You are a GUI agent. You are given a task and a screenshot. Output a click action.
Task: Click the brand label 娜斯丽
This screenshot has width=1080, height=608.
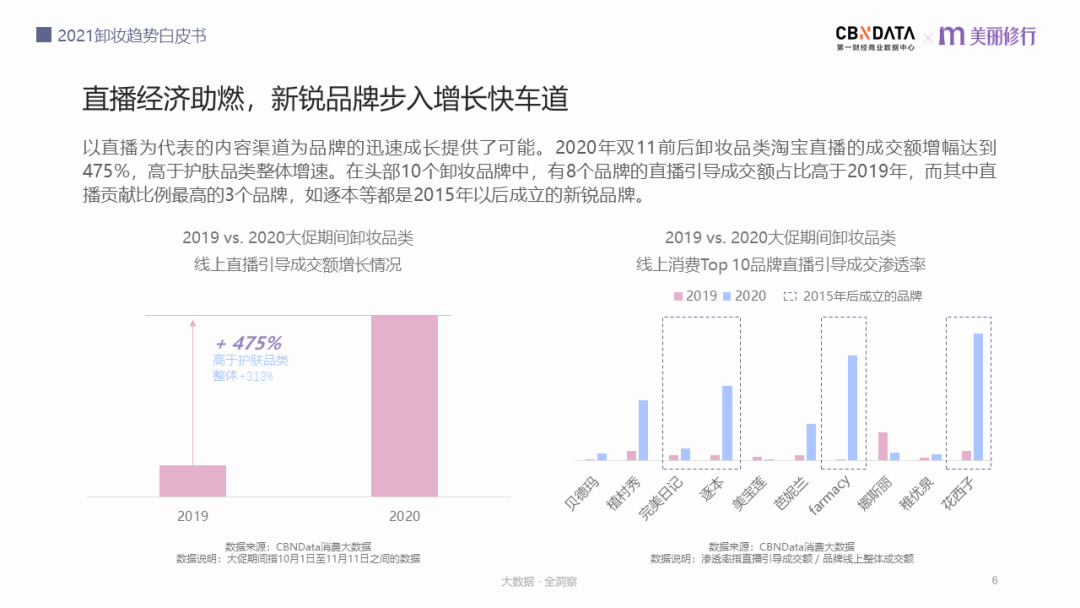pyautogui.click(x=875, y=493)
